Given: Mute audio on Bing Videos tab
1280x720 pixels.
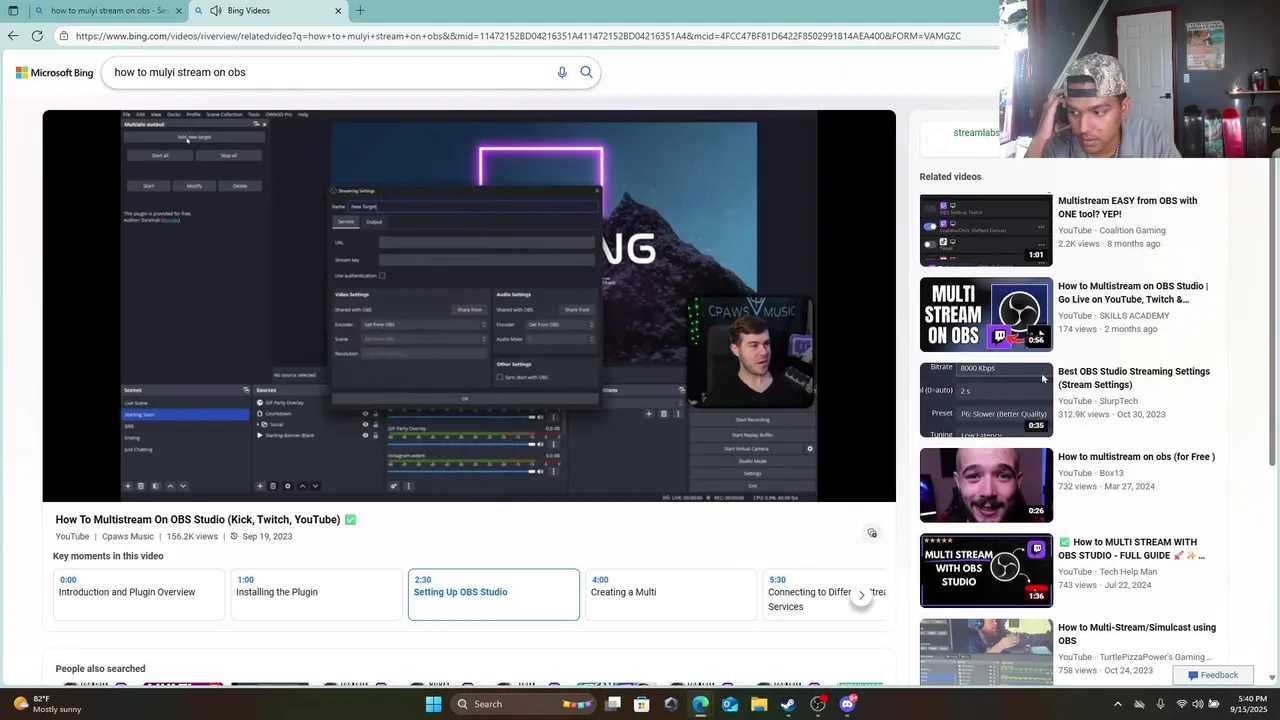Looking at the screenshot, I should (215, 11).
